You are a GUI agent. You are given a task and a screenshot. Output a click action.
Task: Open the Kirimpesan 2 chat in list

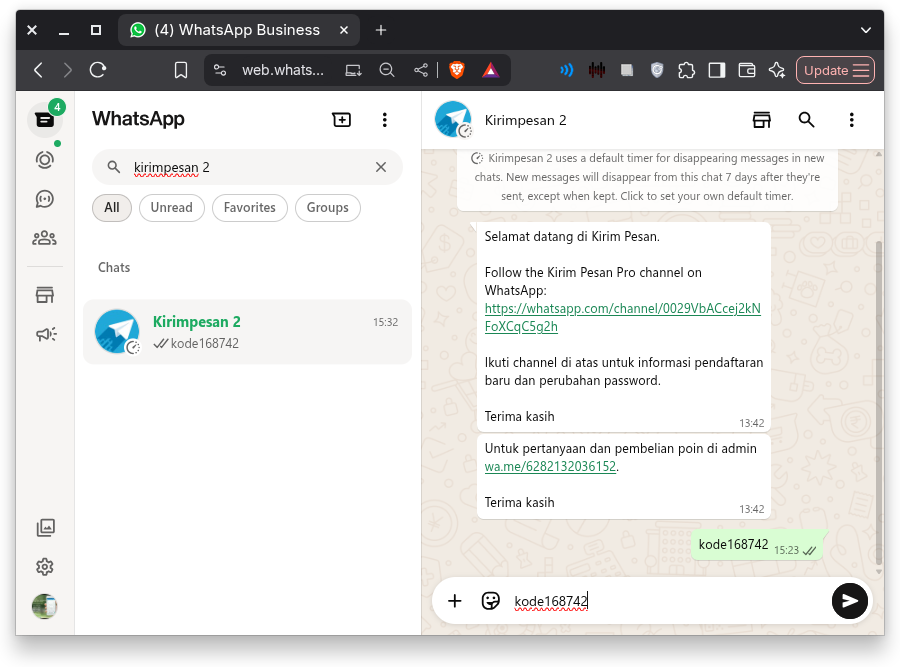coord(247,332)
